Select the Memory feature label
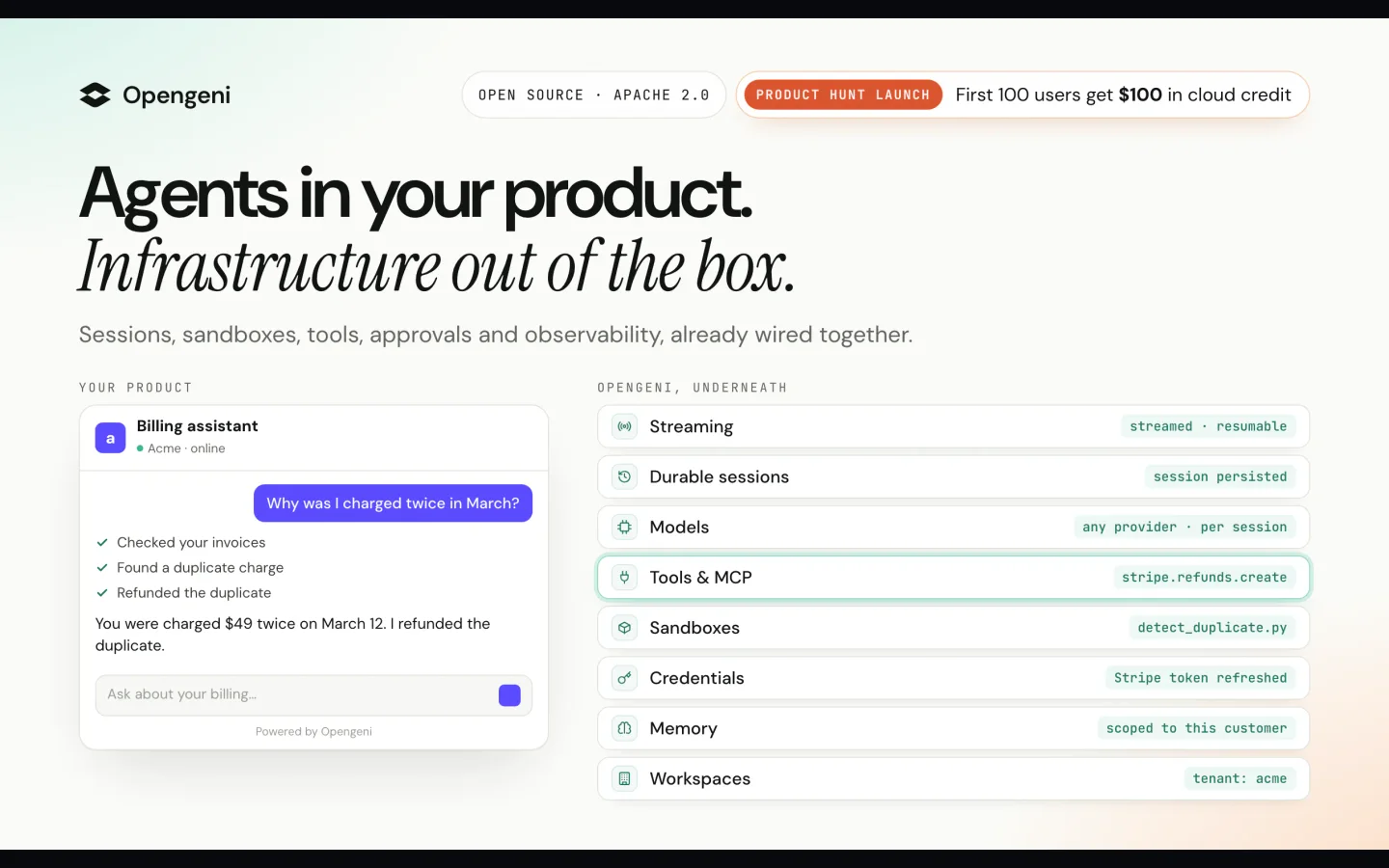This screenshot has height=868, width=1389. (683, 728)
